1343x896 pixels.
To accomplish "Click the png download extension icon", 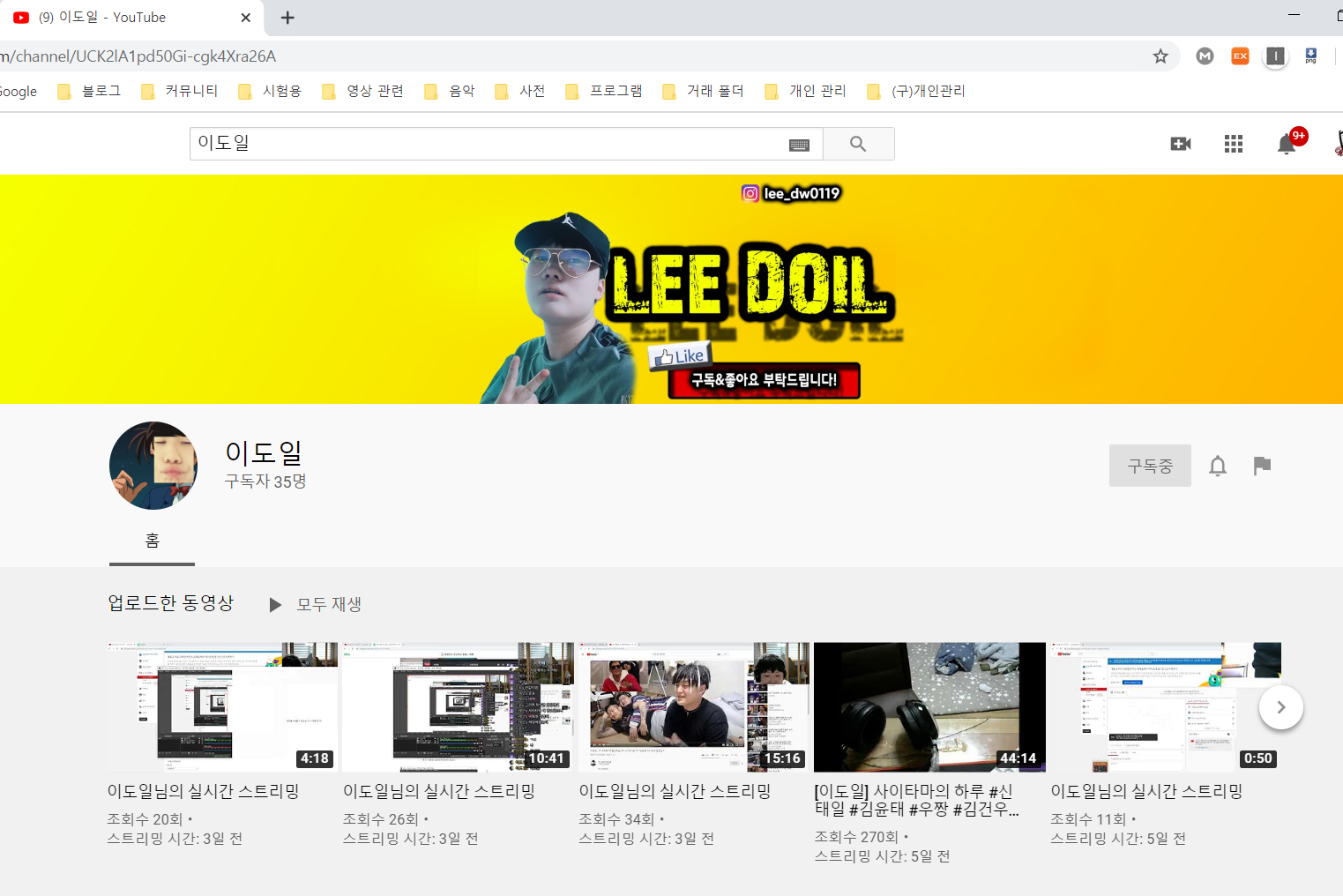I will (1311, 56).
